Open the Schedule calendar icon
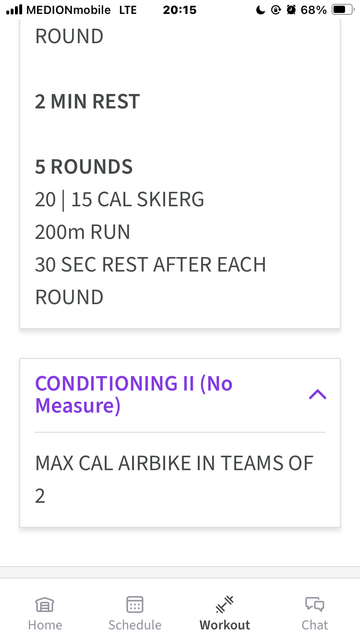The height and width of the screenshot is (640, 360). (x=135, y=604)
